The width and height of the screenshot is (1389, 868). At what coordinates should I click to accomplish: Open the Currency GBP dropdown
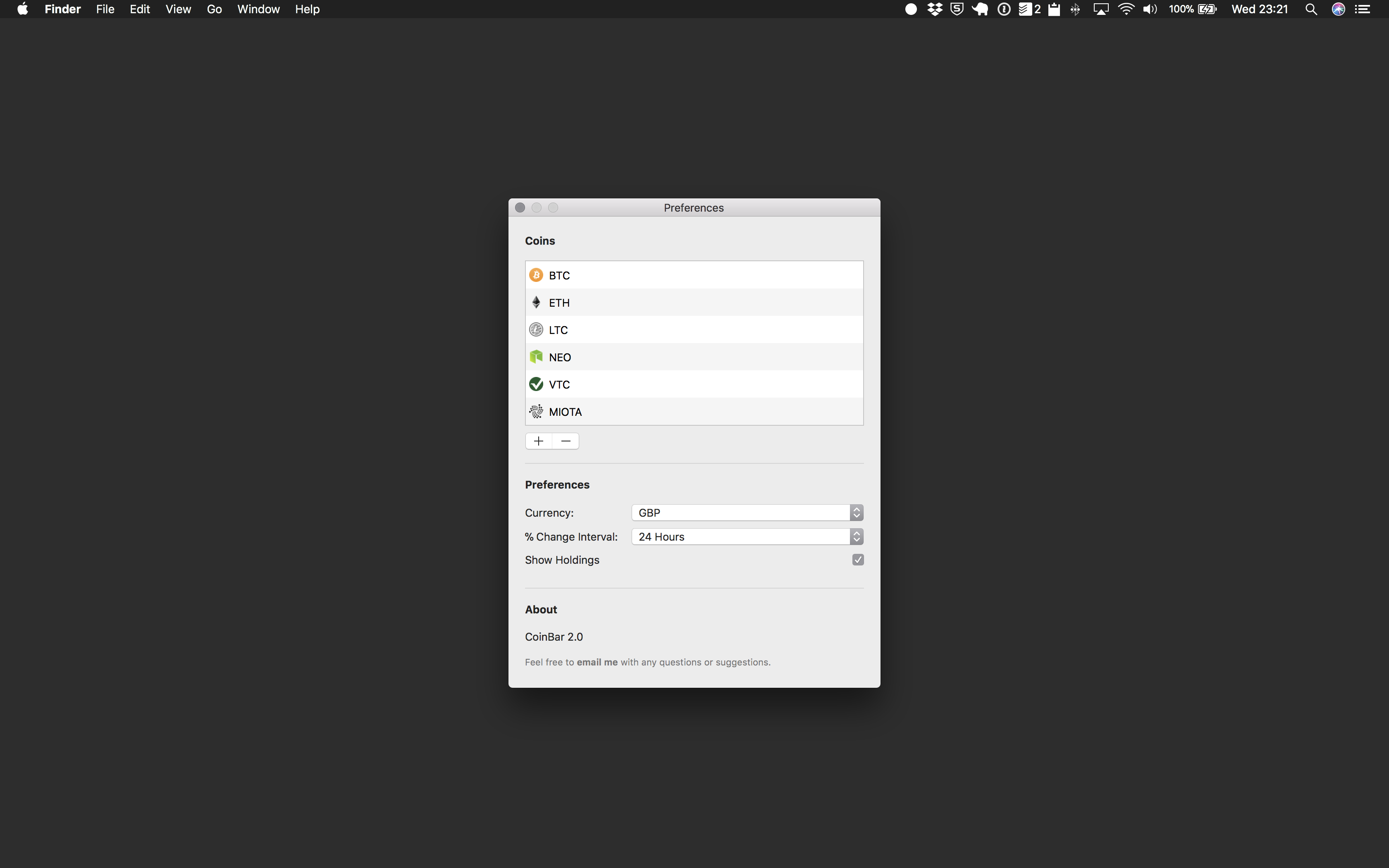(747, 513)
